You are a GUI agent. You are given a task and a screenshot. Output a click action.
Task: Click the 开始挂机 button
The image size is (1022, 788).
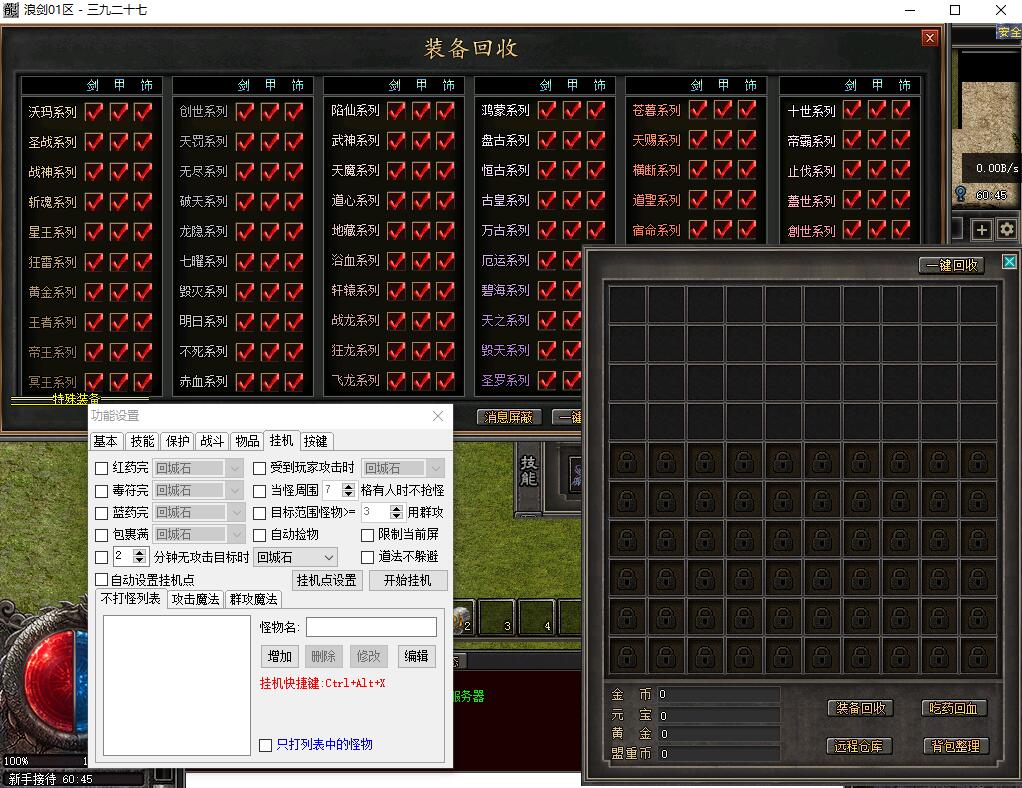point(408,580)
